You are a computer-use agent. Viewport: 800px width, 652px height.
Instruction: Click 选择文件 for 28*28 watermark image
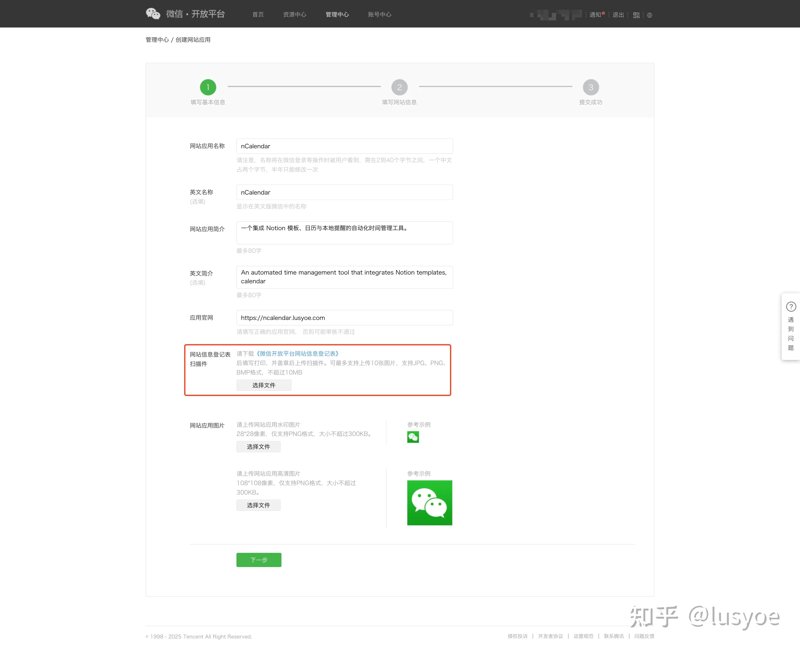(258, 447)
